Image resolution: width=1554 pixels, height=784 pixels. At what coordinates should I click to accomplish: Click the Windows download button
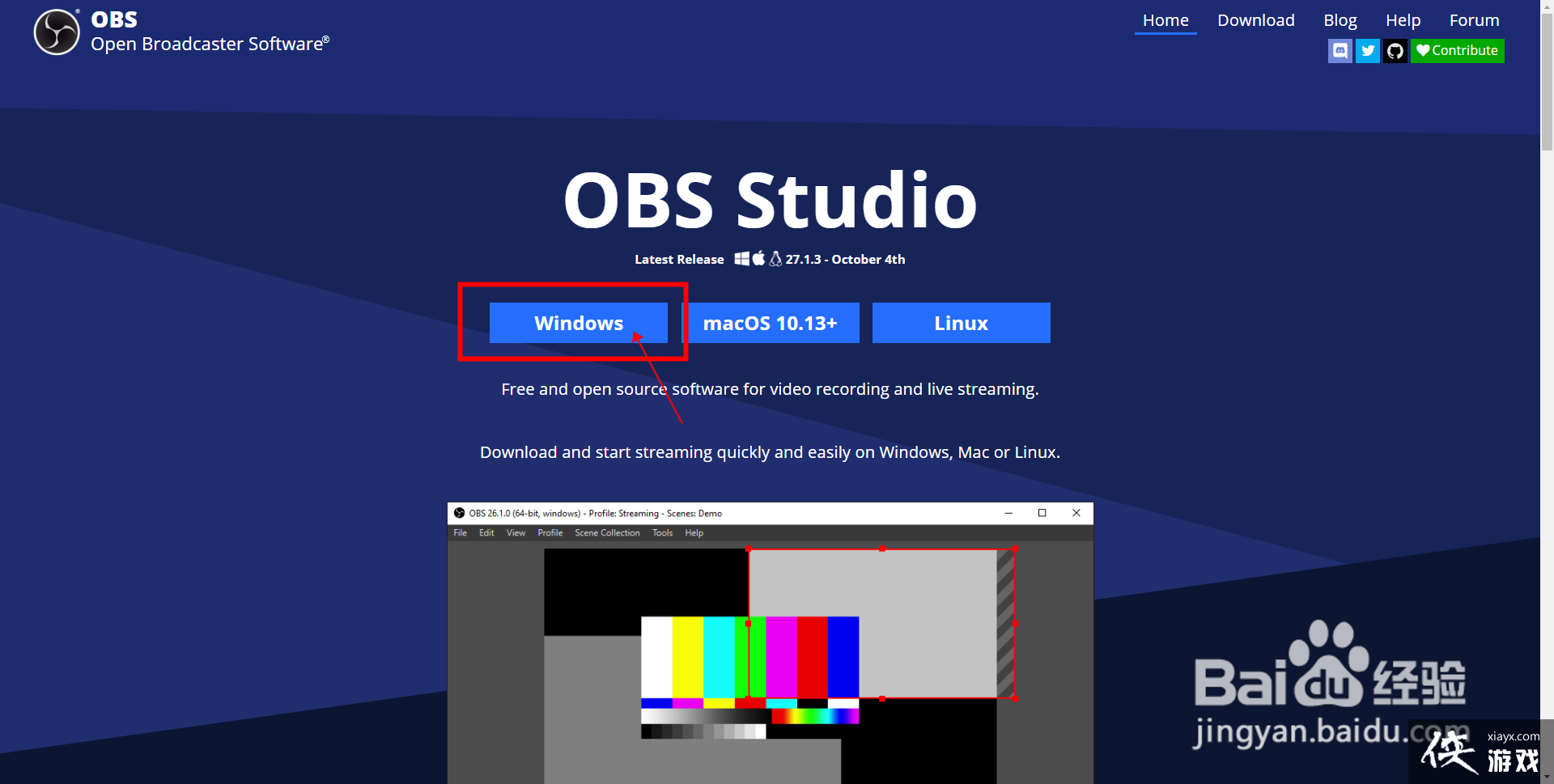[579, 323]
